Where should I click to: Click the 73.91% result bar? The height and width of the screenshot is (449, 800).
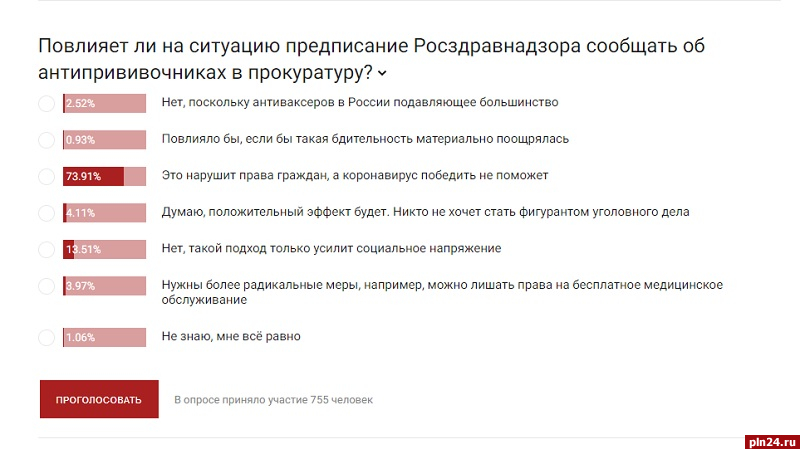pos(104,176)
